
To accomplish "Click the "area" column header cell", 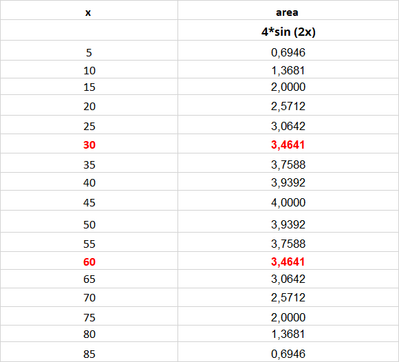I will pos(288,10).
